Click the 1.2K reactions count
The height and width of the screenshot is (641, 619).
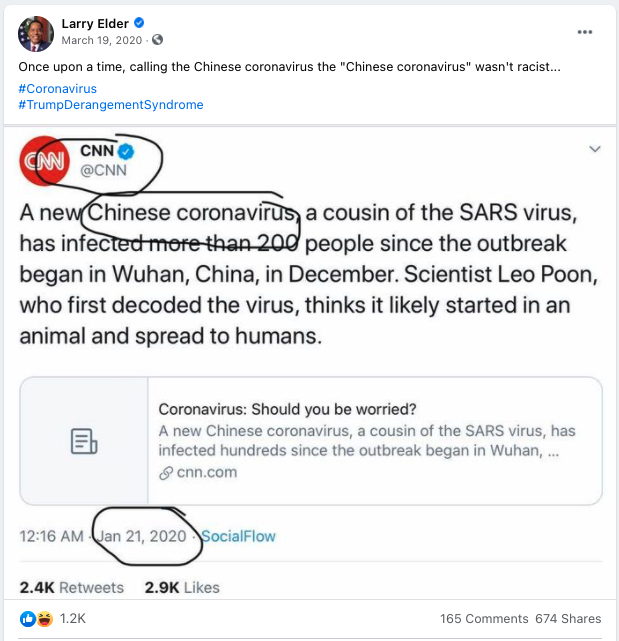72,619
